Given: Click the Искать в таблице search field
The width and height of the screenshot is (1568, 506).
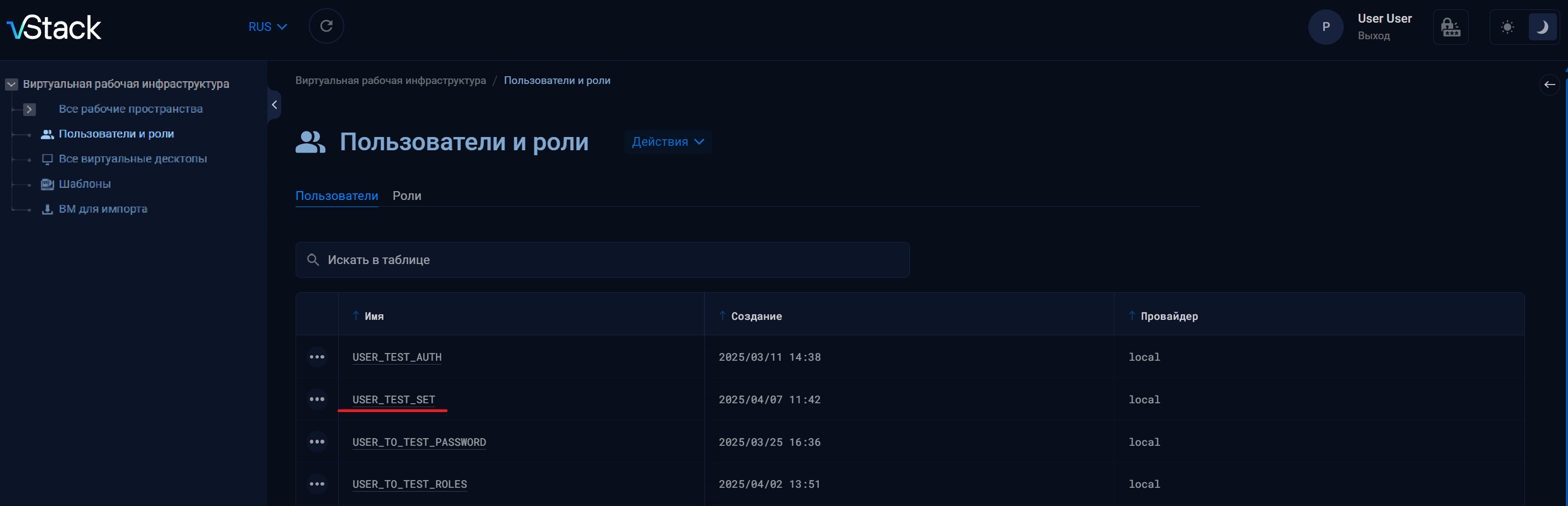Looking at the screenshot, I should 602,260.
